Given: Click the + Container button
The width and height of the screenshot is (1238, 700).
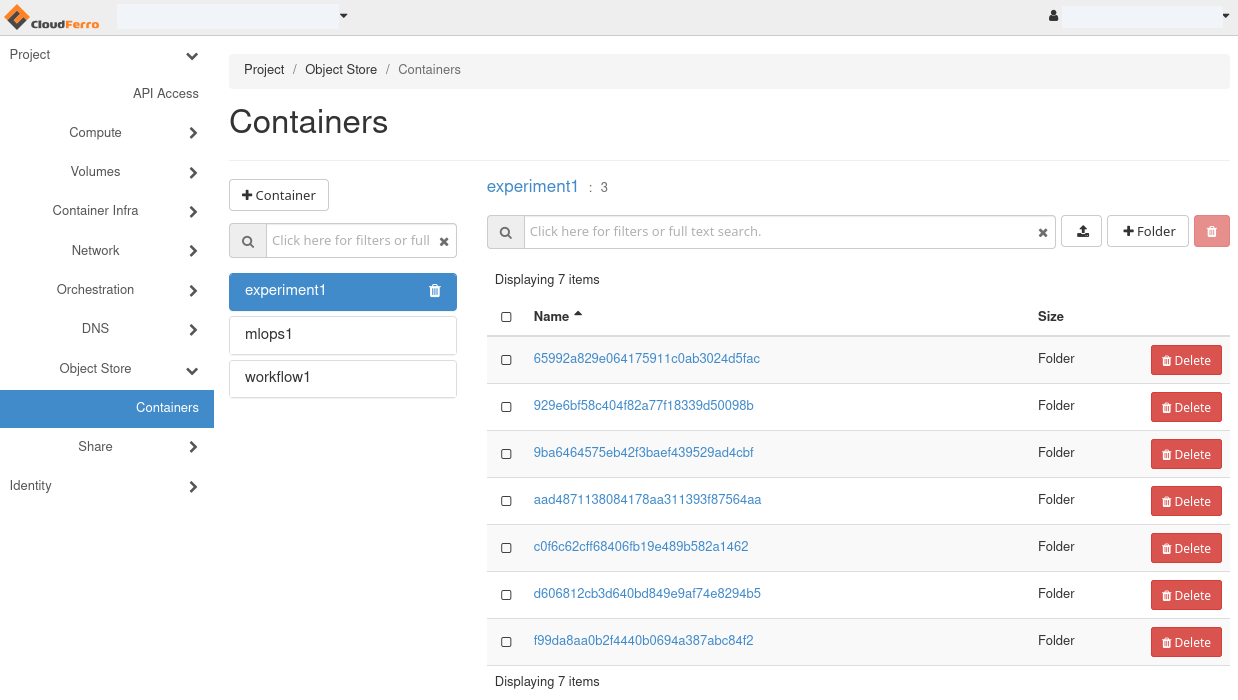Looking at the screenshot, I should click(x=279, y=195).
